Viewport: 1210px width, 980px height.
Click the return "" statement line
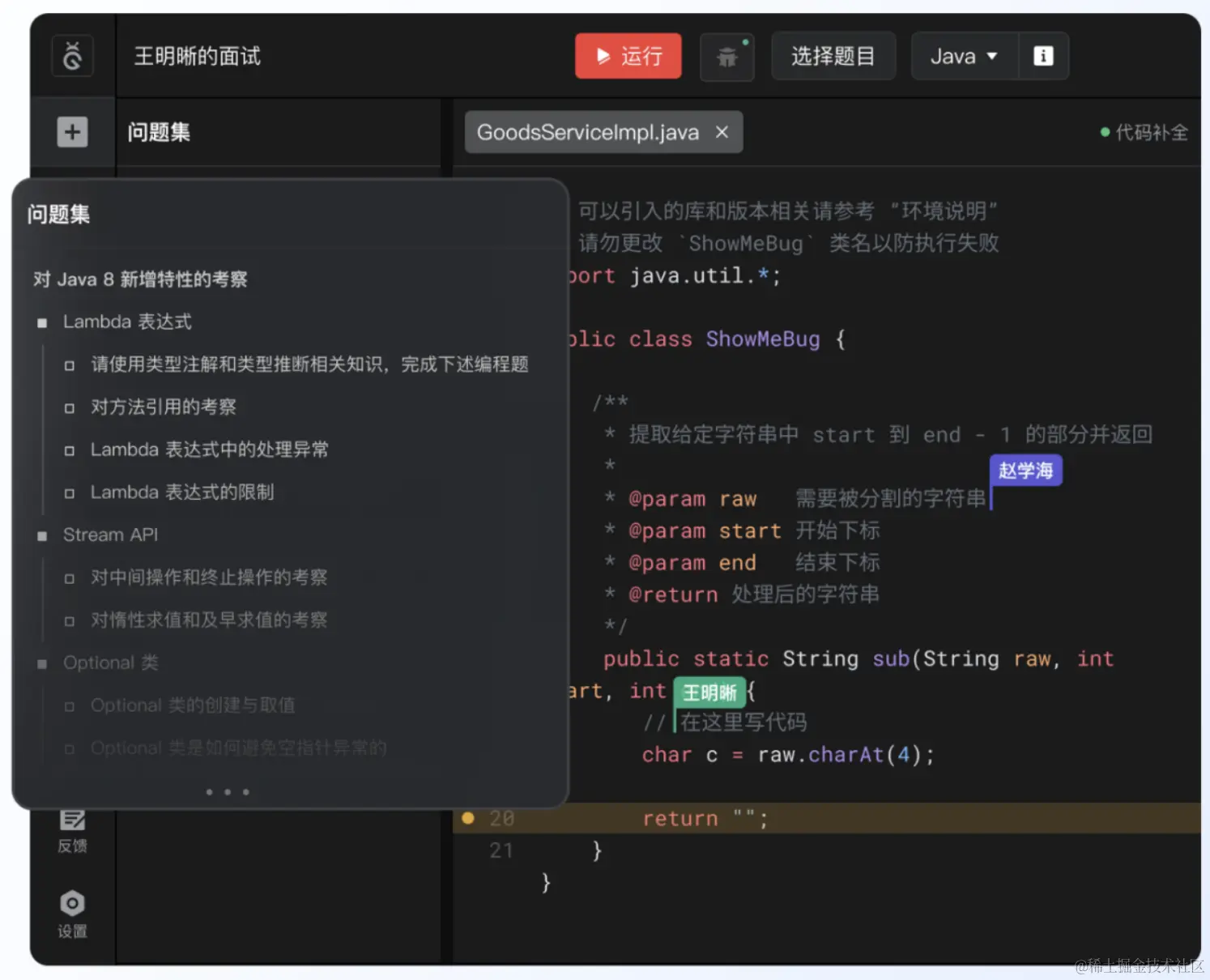[705, 819]
